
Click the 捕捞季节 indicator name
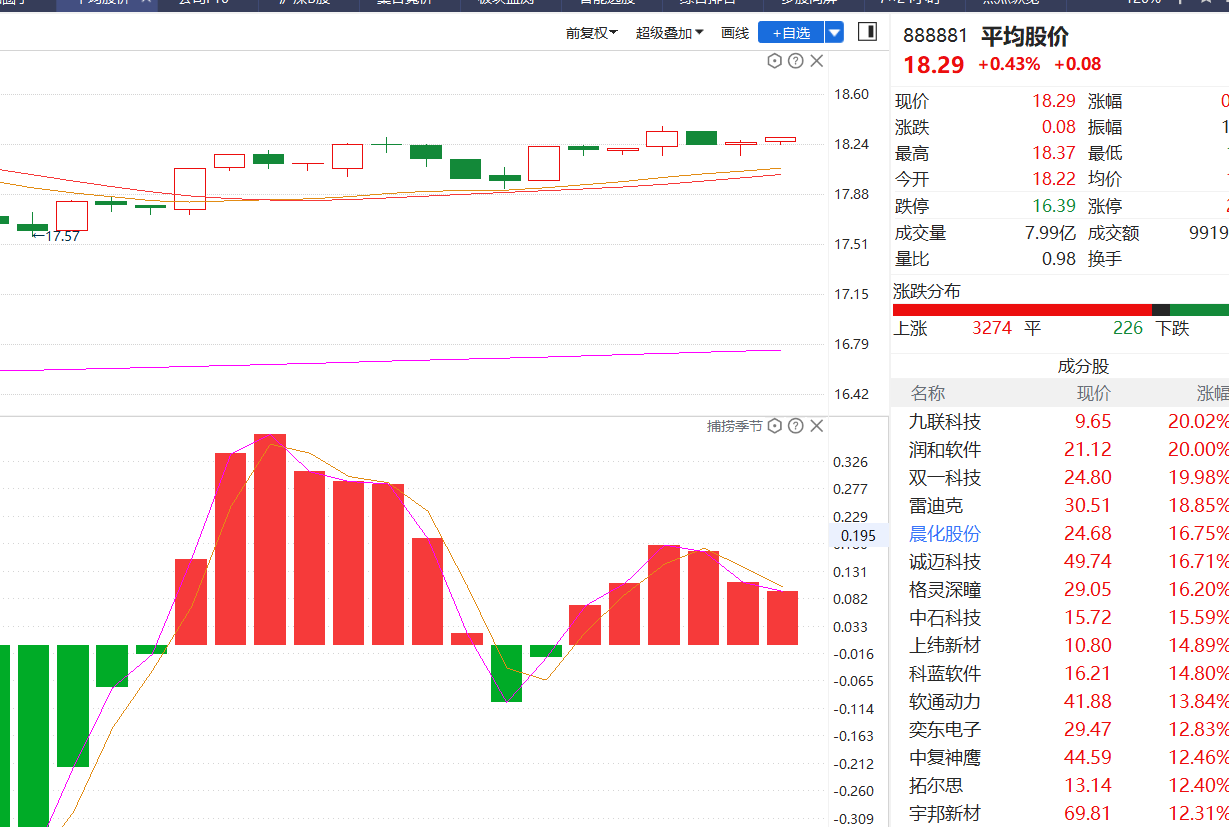735,426
